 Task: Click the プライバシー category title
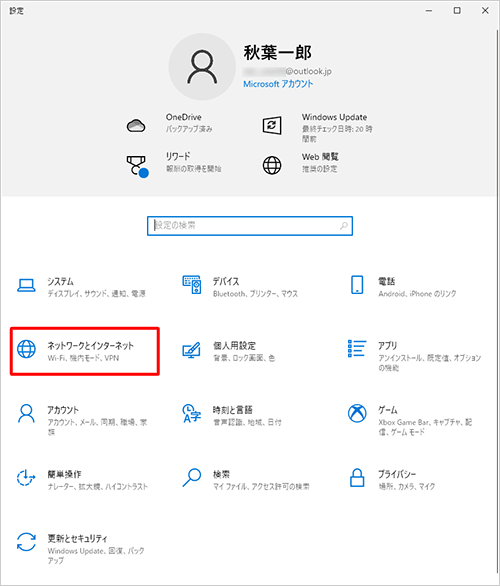397,474
